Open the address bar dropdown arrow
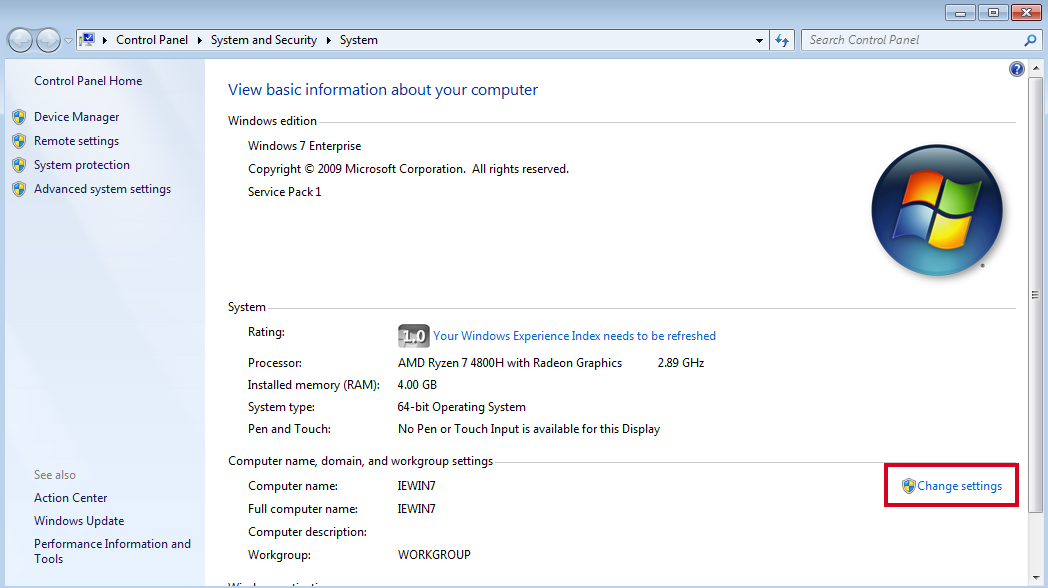 [x=759, y=39]
